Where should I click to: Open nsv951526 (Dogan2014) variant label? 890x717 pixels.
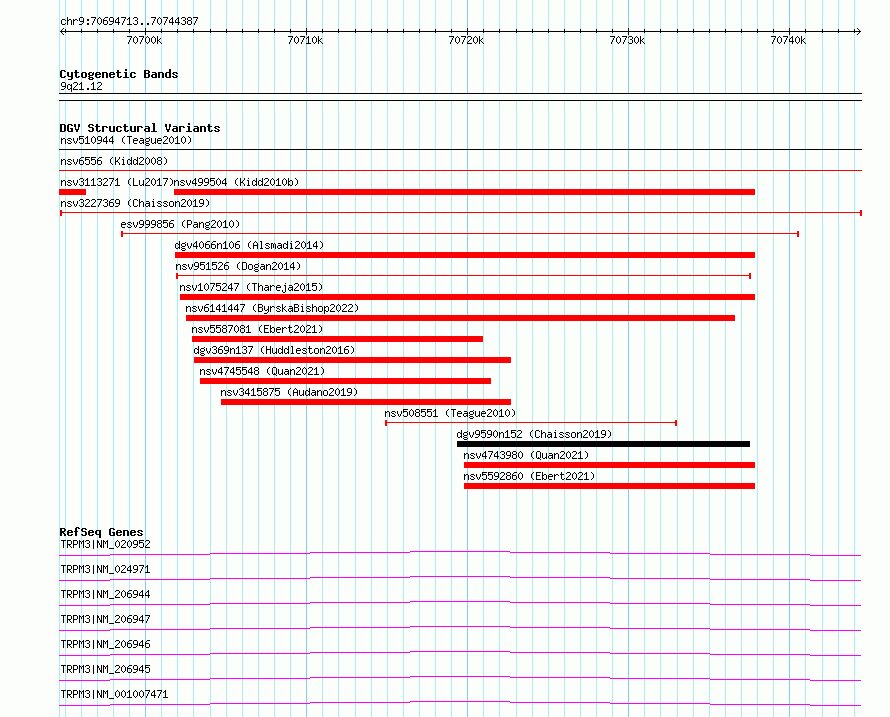[x=238, y=266]
